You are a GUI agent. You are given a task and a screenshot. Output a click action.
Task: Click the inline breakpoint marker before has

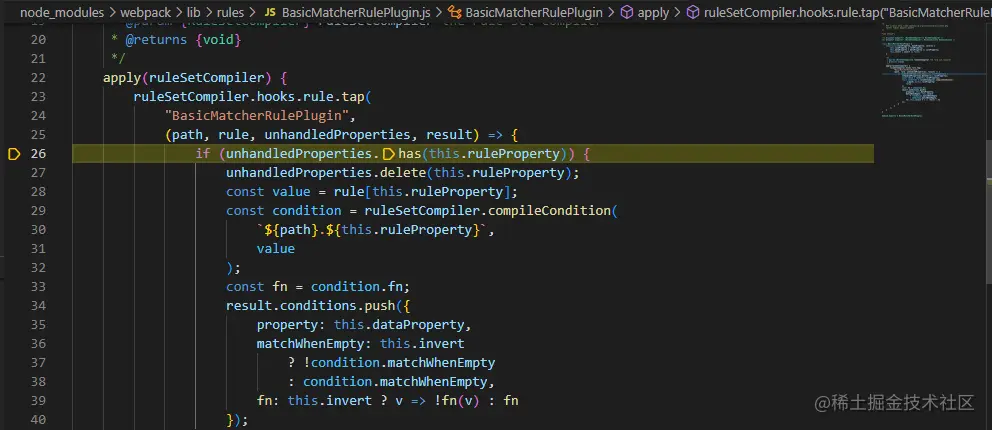(x=389, y=154)
